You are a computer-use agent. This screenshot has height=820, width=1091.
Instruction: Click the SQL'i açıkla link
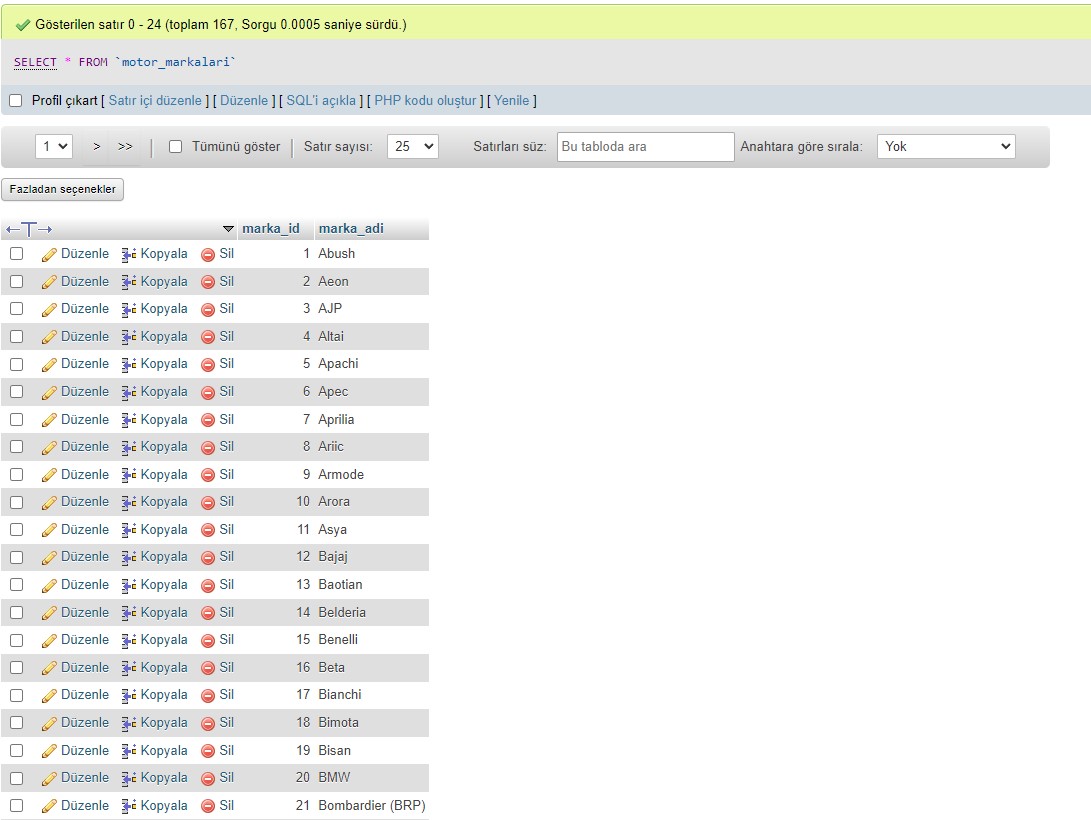click(321, 101)
